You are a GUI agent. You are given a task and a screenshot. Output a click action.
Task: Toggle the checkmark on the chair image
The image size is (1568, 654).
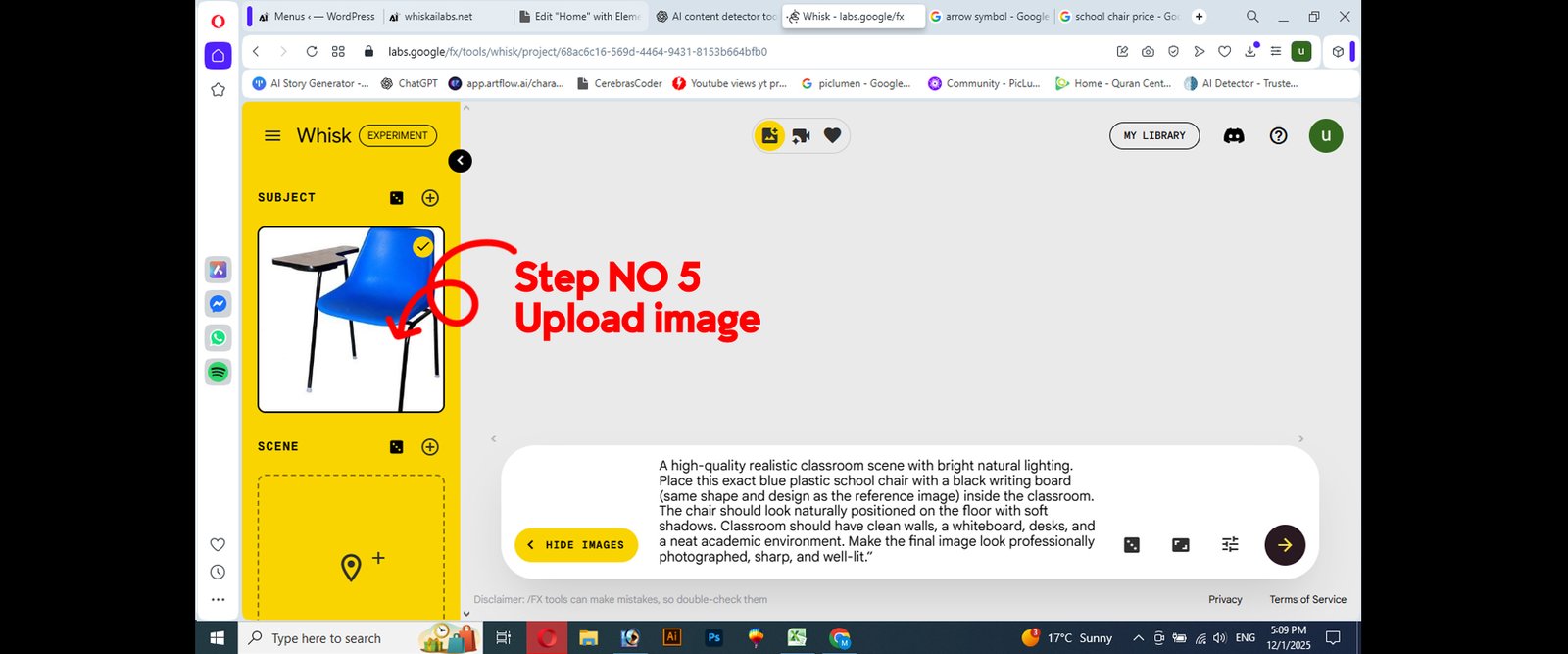point(422,247)
